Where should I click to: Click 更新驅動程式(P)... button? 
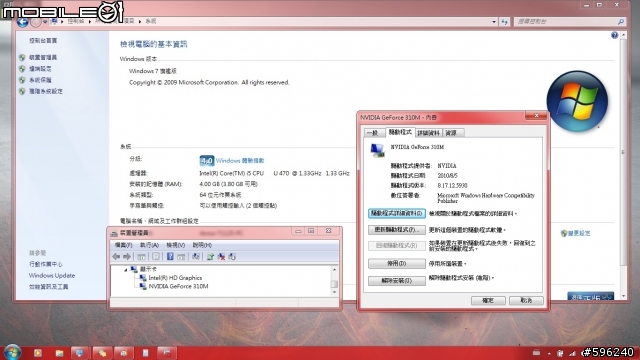397,230
